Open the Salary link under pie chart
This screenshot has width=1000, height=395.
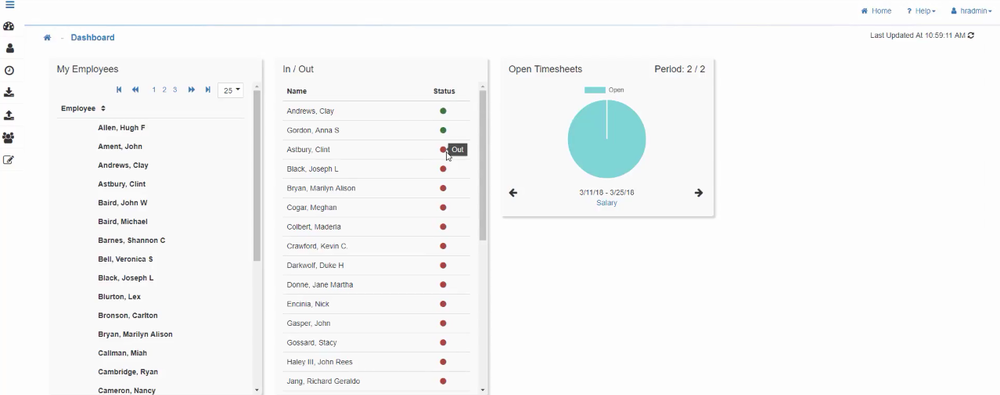click(x=607, y=203)
